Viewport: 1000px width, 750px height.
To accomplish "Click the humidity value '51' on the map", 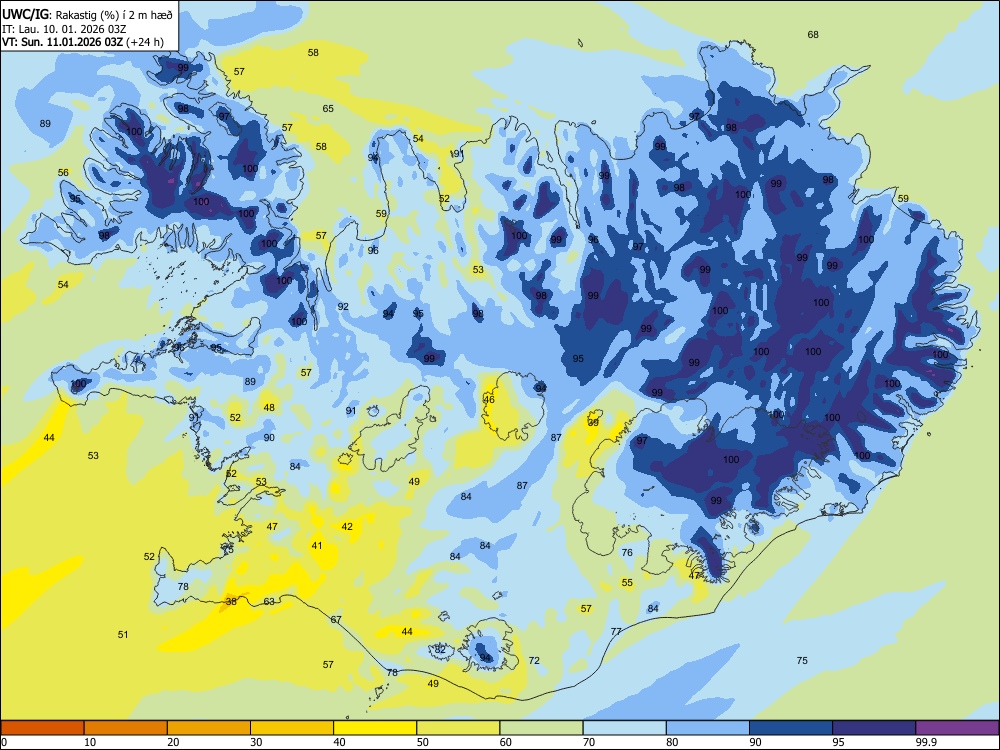I will coord(123,635).
